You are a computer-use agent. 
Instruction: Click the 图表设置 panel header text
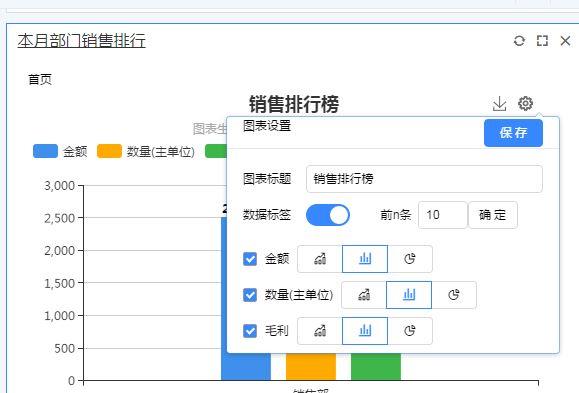[267, 126]
